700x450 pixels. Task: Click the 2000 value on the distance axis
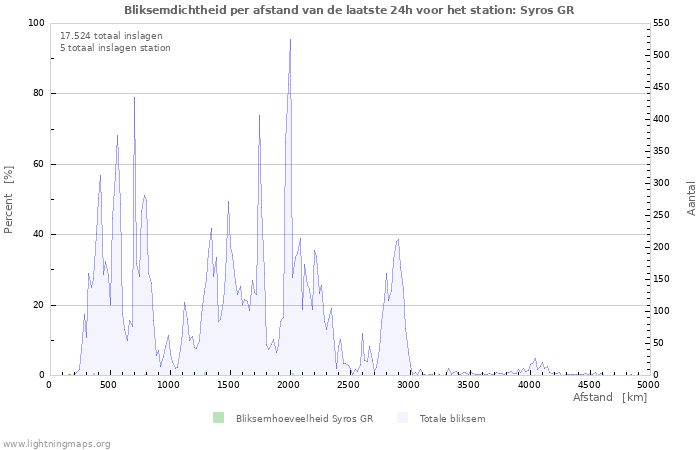pos(288,385)
